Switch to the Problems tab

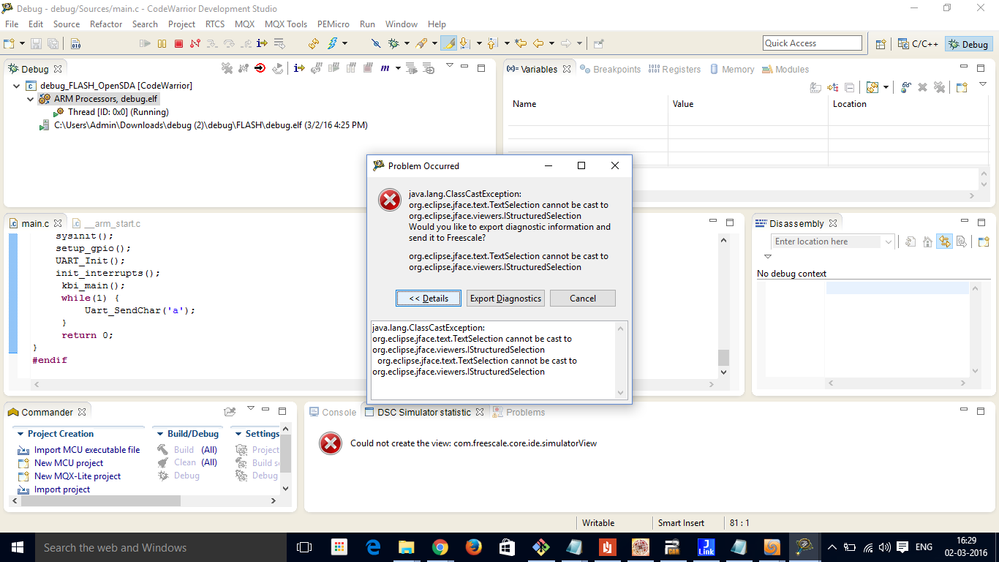519,412
